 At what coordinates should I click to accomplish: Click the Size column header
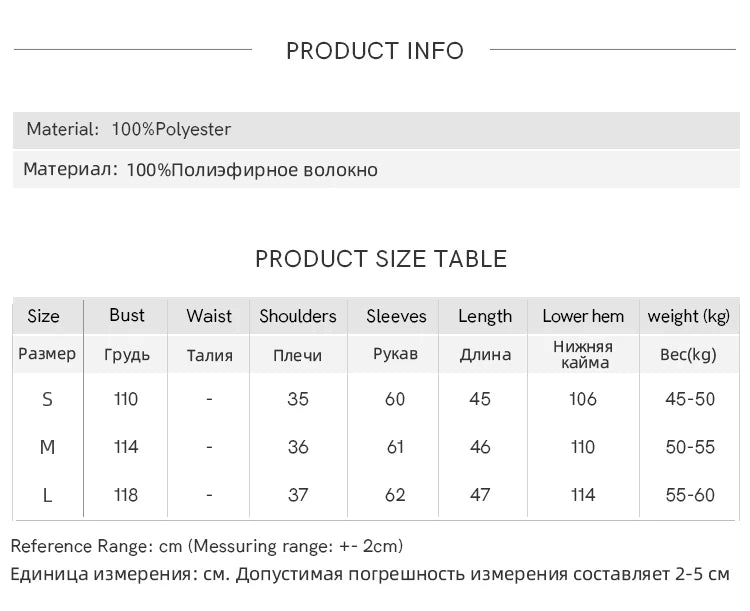tap(44, 316)
